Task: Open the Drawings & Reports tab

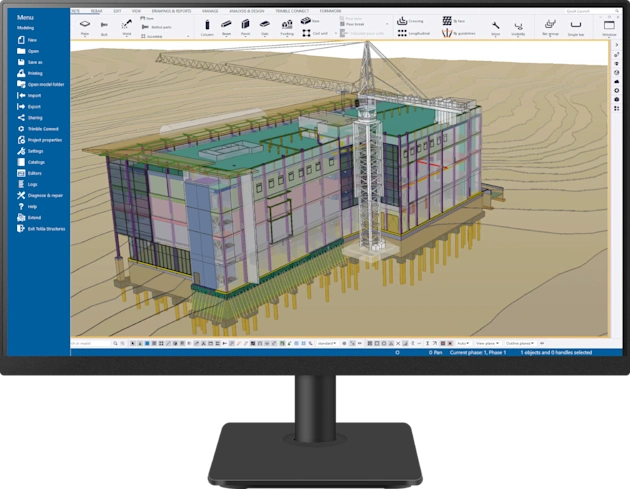Action: click(x=171, y=11)
